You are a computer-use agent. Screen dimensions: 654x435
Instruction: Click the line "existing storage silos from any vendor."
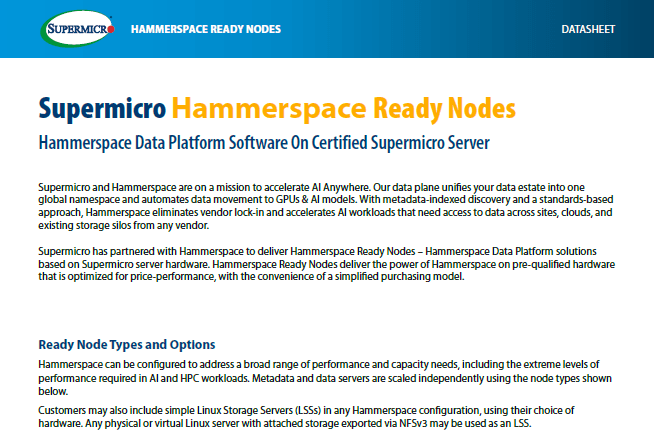coord(123,225)
